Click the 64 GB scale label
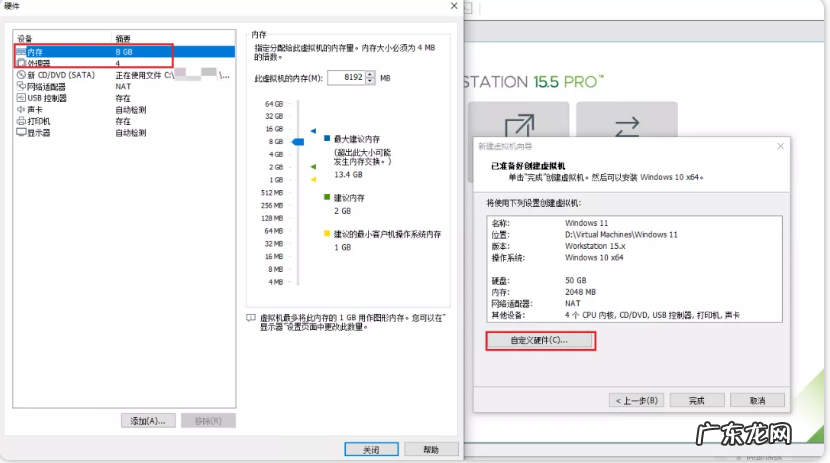830x463 pixels. point(274,104)
